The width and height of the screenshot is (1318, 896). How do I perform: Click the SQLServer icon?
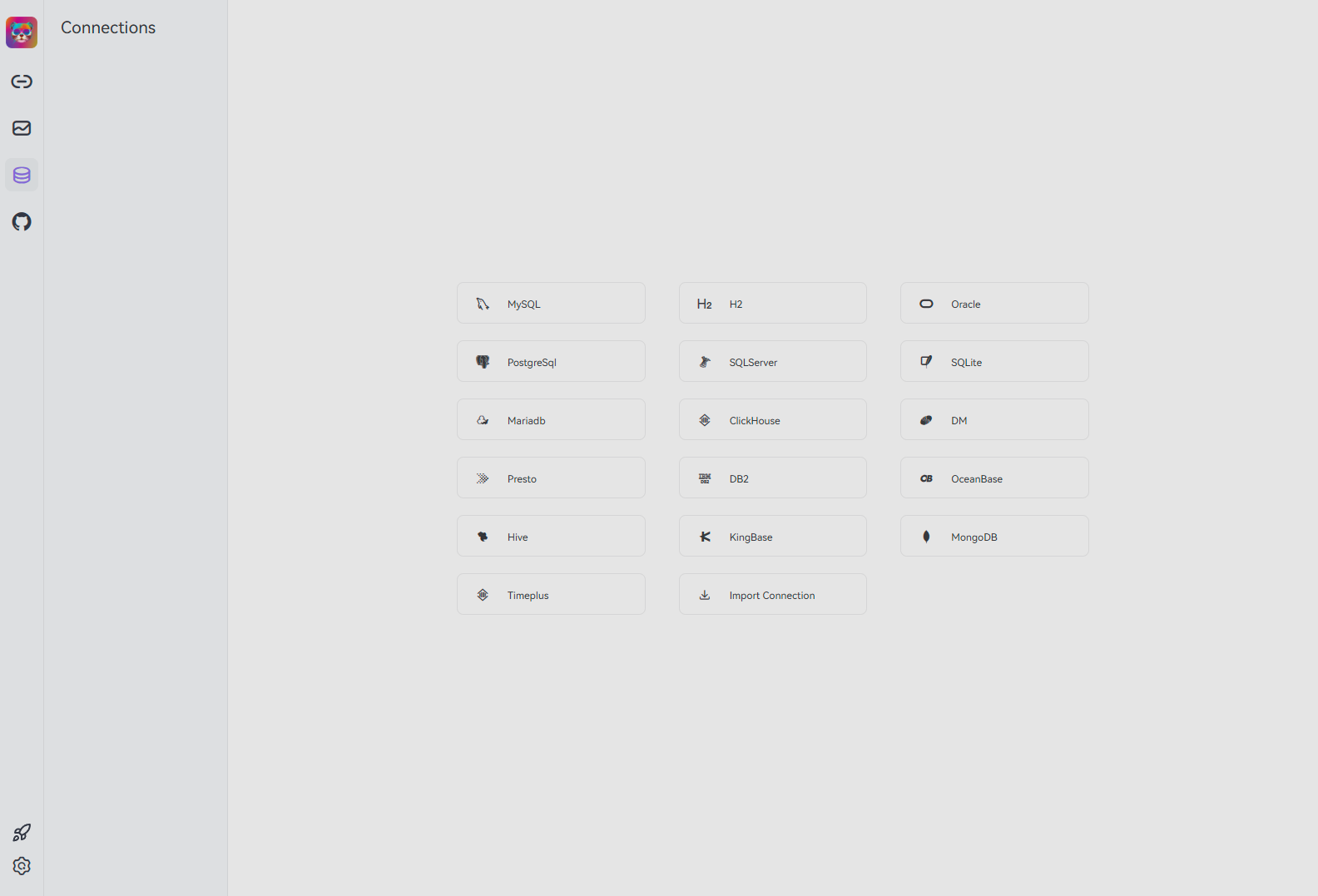pos(705,362)
